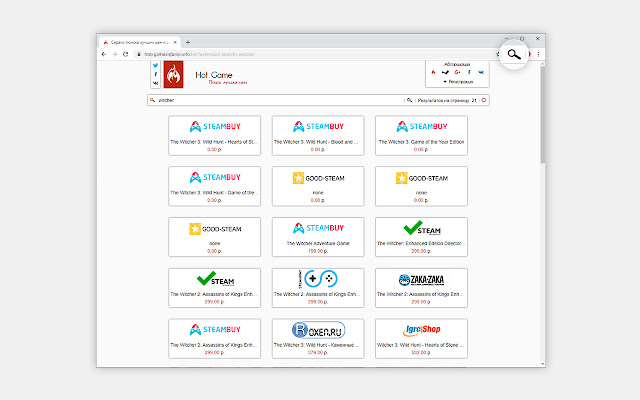This screenshot has width=640, height=400.
Task: Go back with the browser back arrow
Action: [x=104, y=54]
